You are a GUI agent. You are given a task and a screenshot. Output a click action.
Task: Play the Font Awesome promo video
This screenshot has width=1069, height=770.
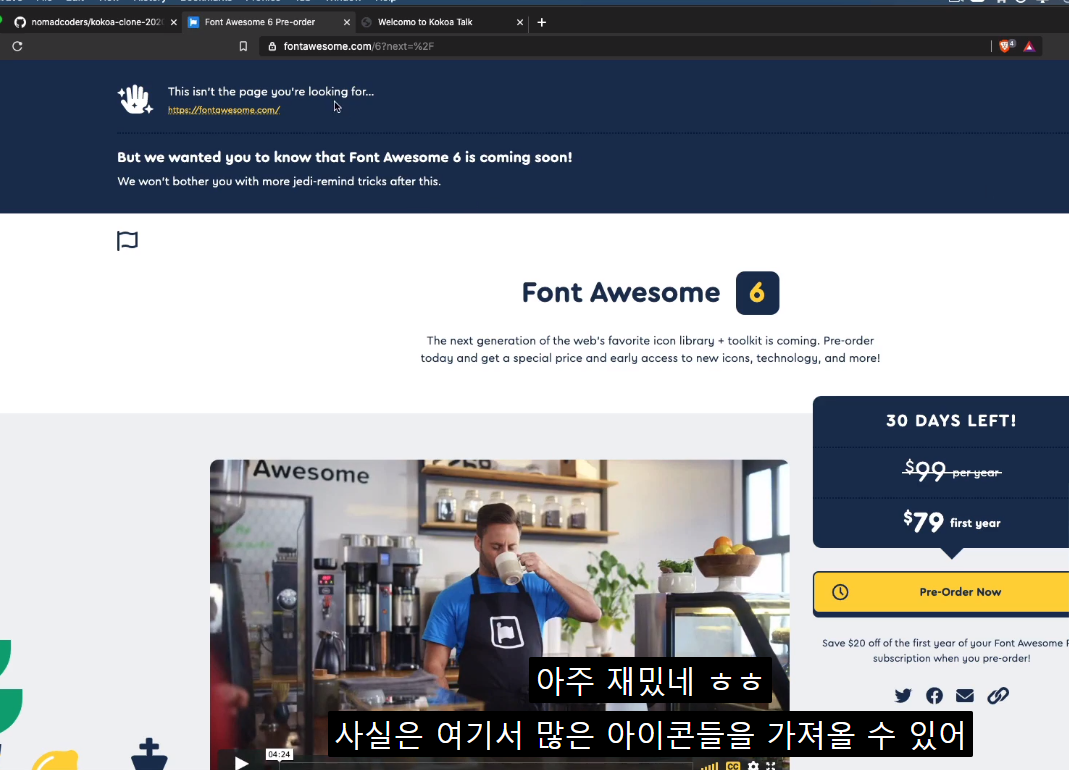tap(241, 763)
